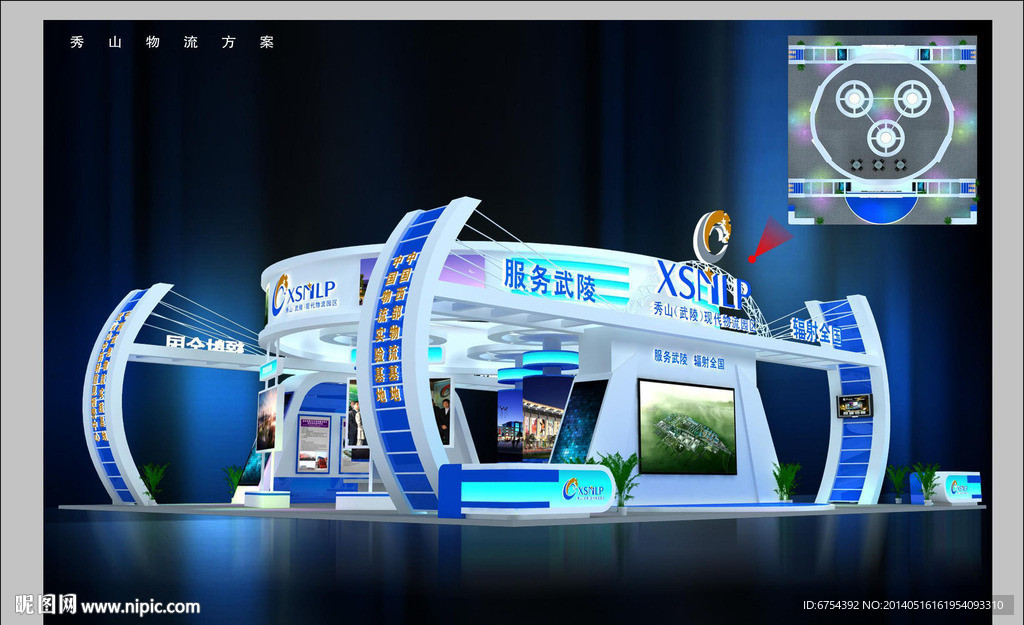Viewport: 1024px width, 625px height.
Task: Open the top-down floor plan thumbnail
Action: tap(882, 130)
